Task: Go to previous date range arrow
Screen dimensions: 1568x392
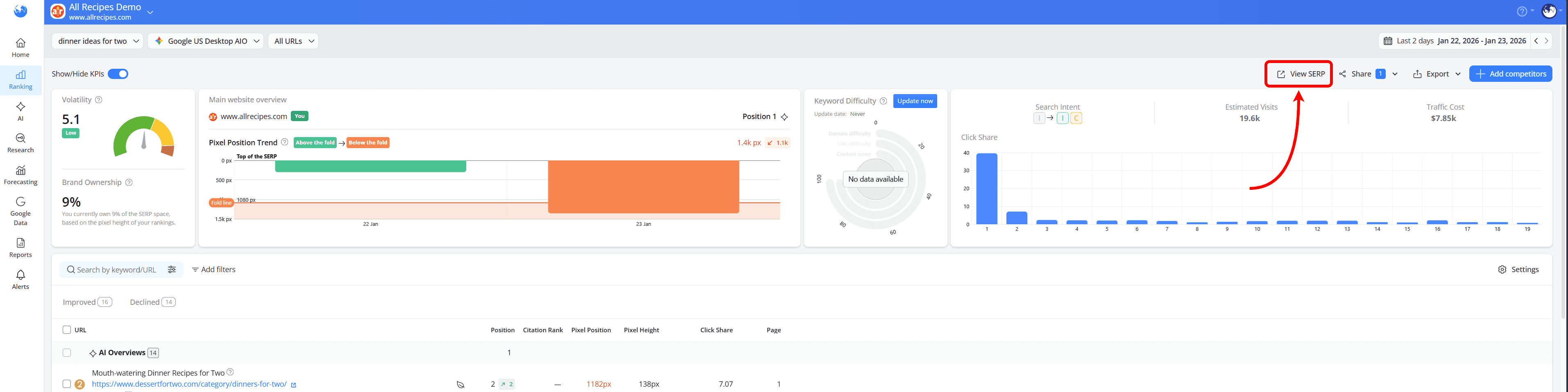Action: click(x=1536, y=41)
